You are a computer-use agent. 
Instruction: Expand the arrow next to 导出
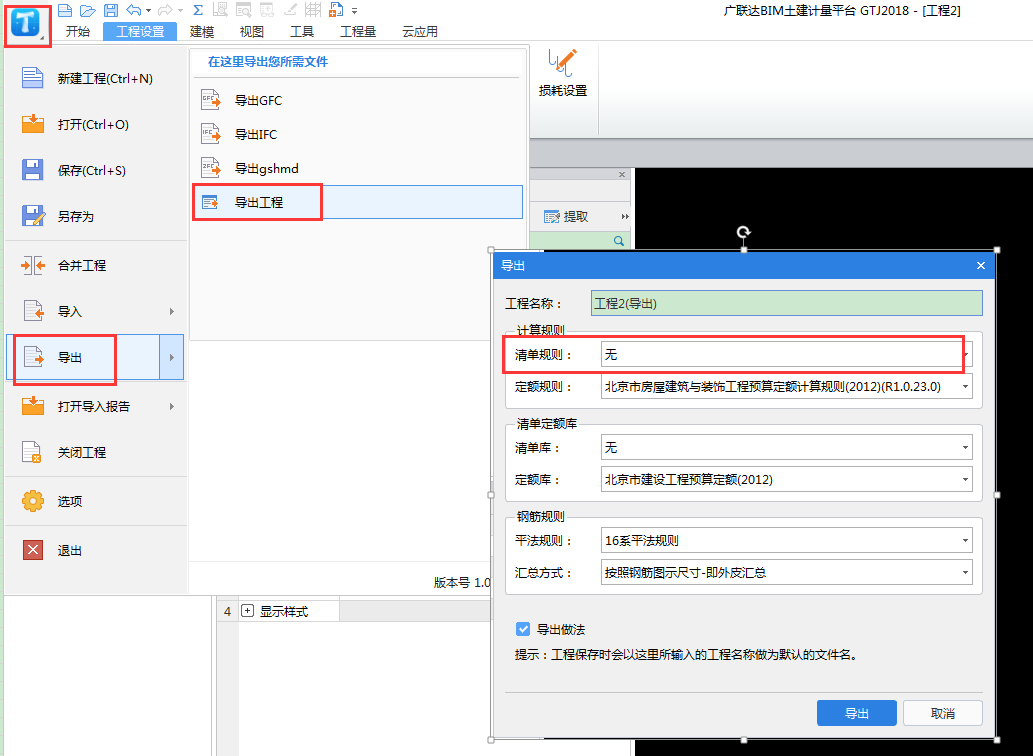171,358
